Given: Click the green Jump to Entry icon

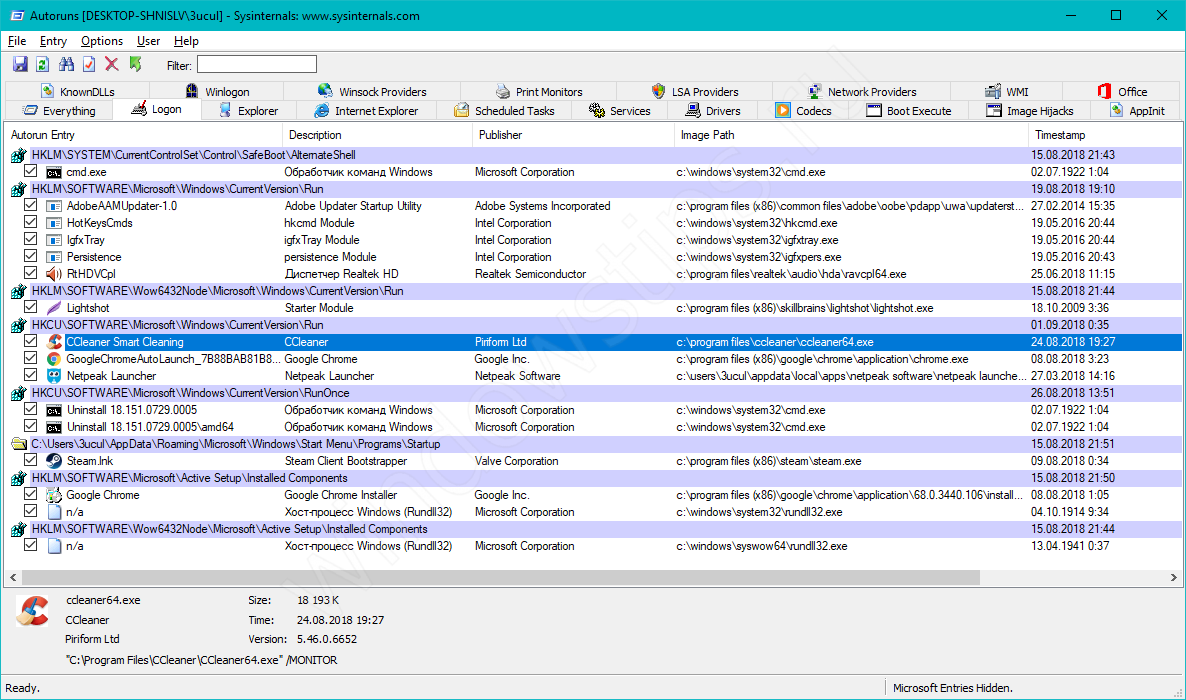Looking at the screenshot, I should coord(135,65).
